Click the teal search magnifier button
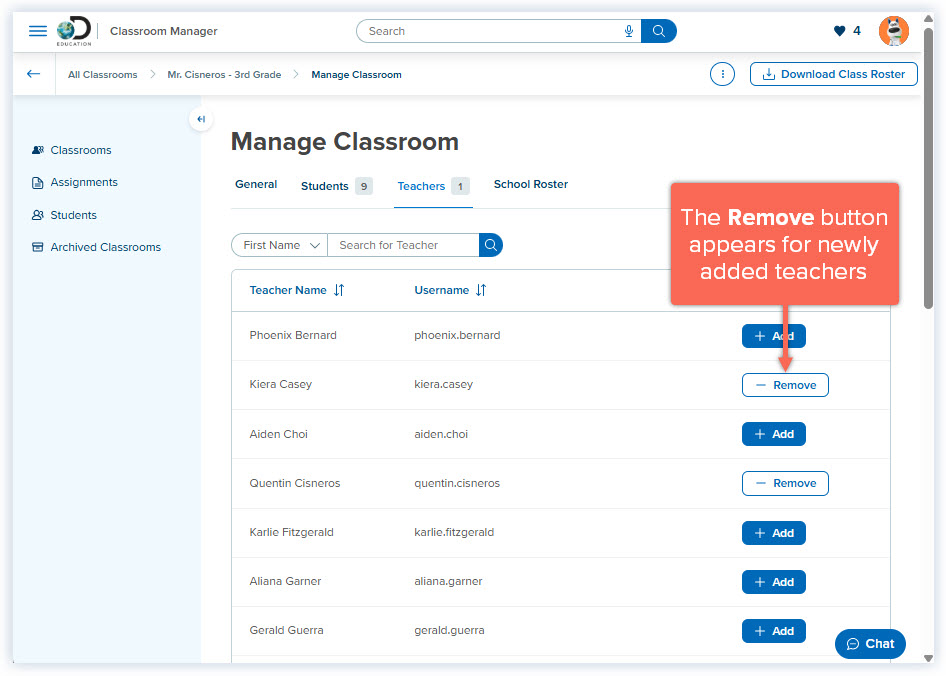Image resolution: width=946 pixels, height=676 pixels. tap(659, 31)
